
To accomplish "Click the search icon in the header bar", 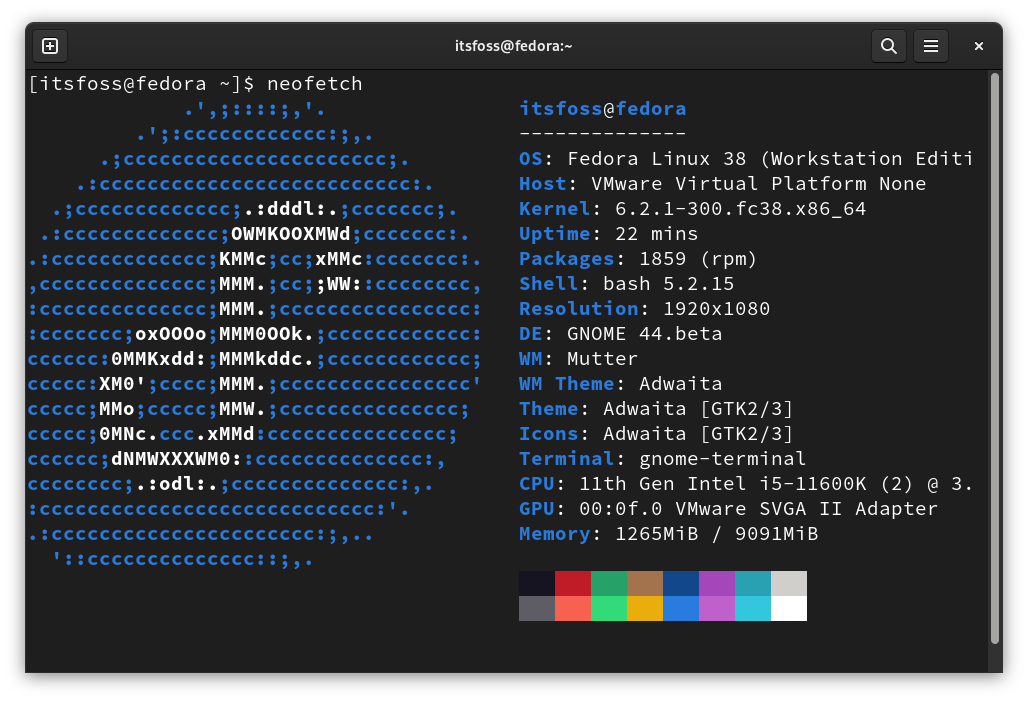I will pyautogui.click(x=888, y=46).
